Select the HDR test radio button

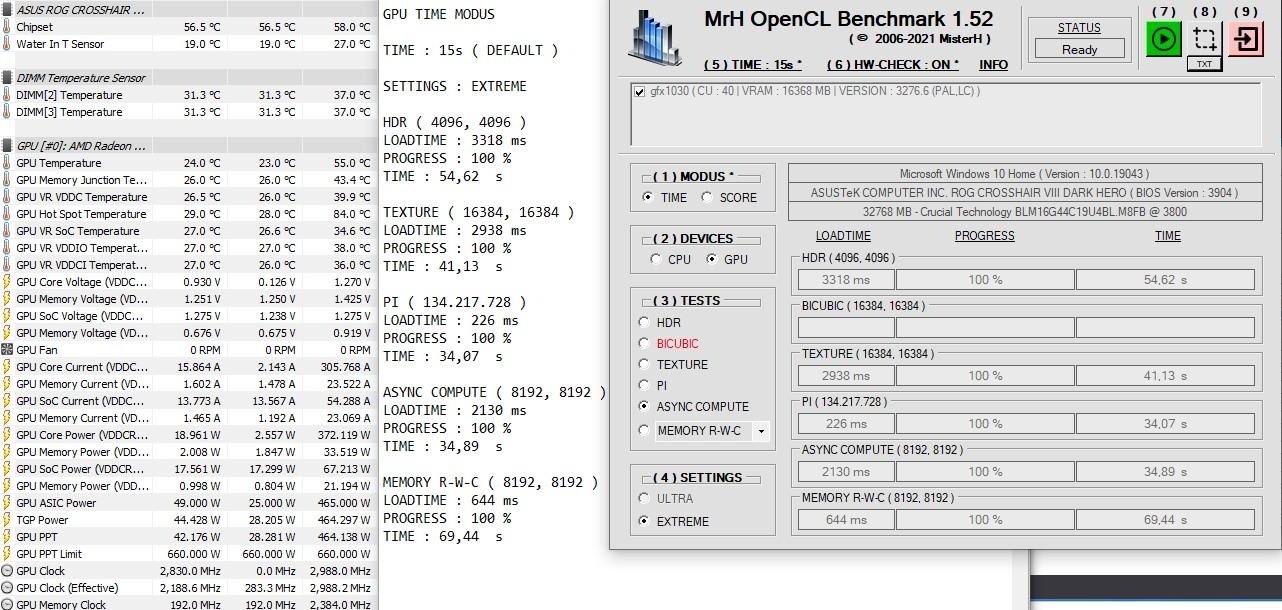(x=644, y=322)
